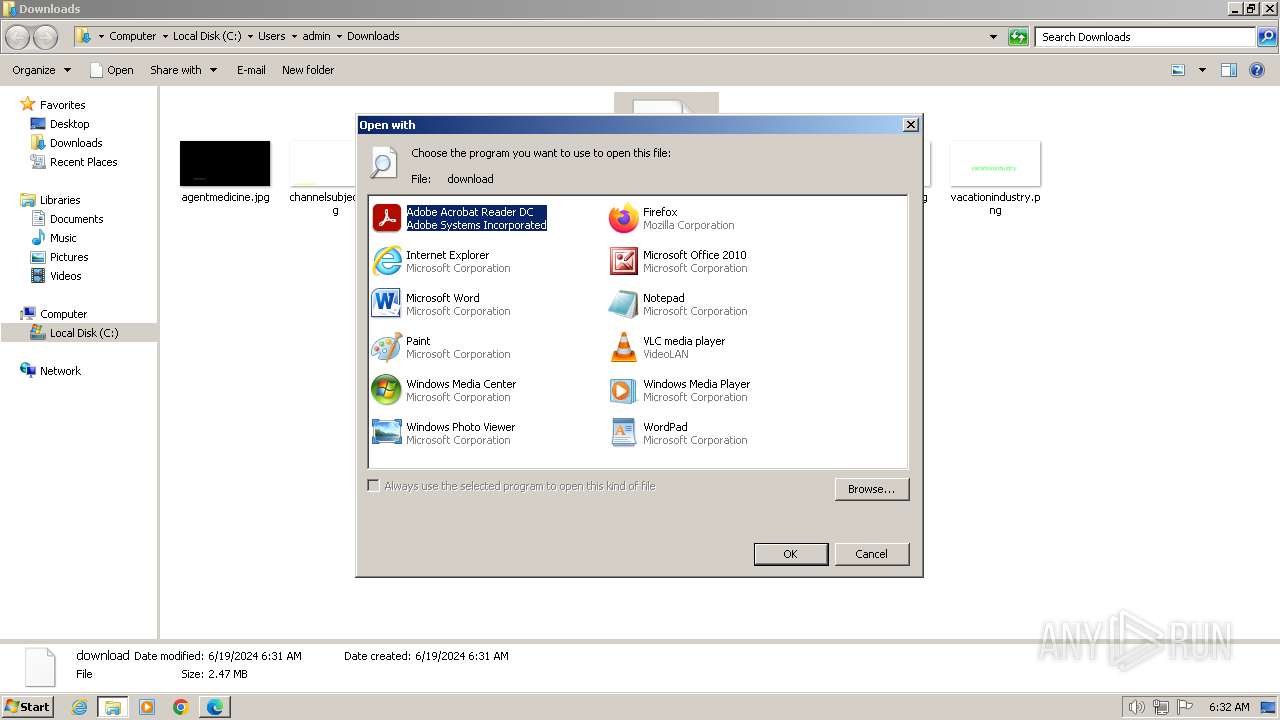Choose Windows Photo Viewer icon

point(386,433)
